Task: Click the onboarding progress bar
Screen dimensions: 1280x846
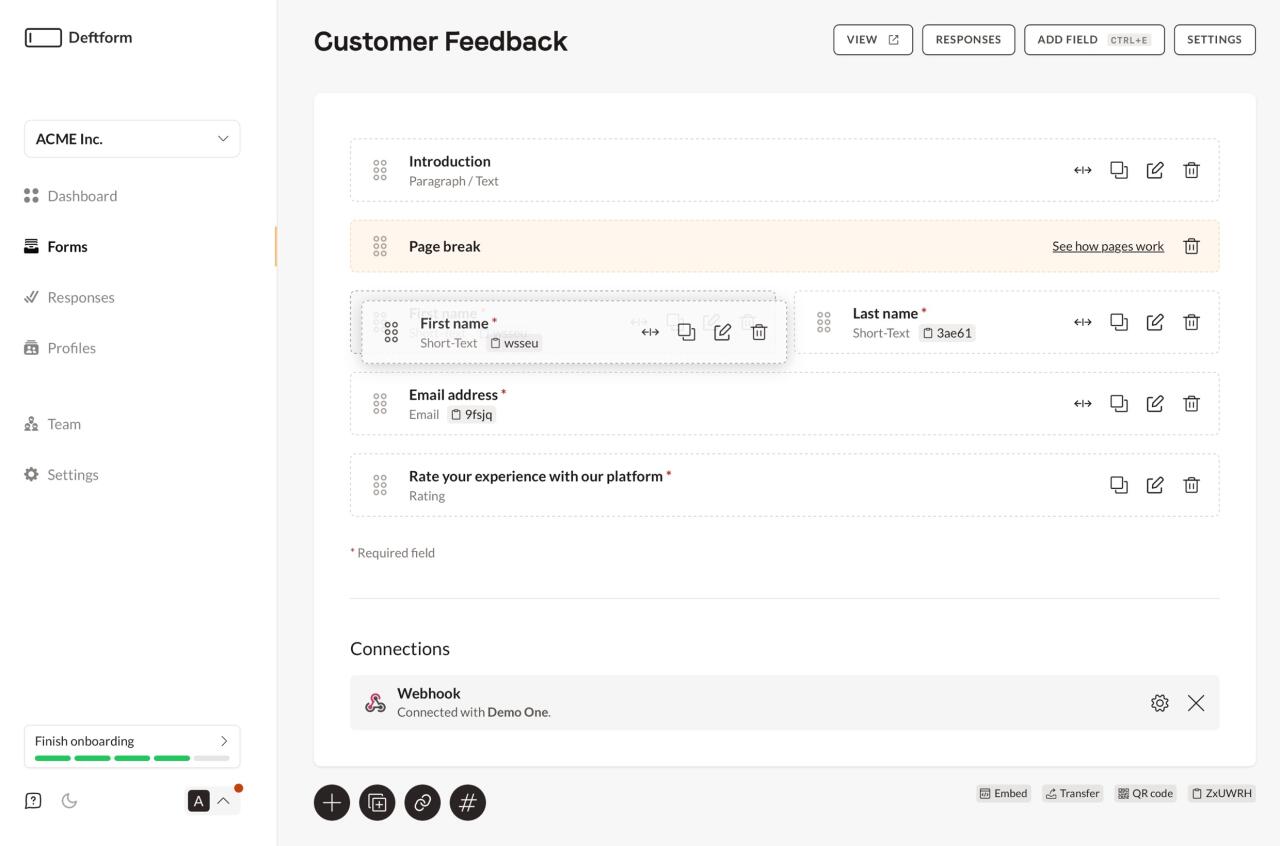Action: tap(132, 759)
